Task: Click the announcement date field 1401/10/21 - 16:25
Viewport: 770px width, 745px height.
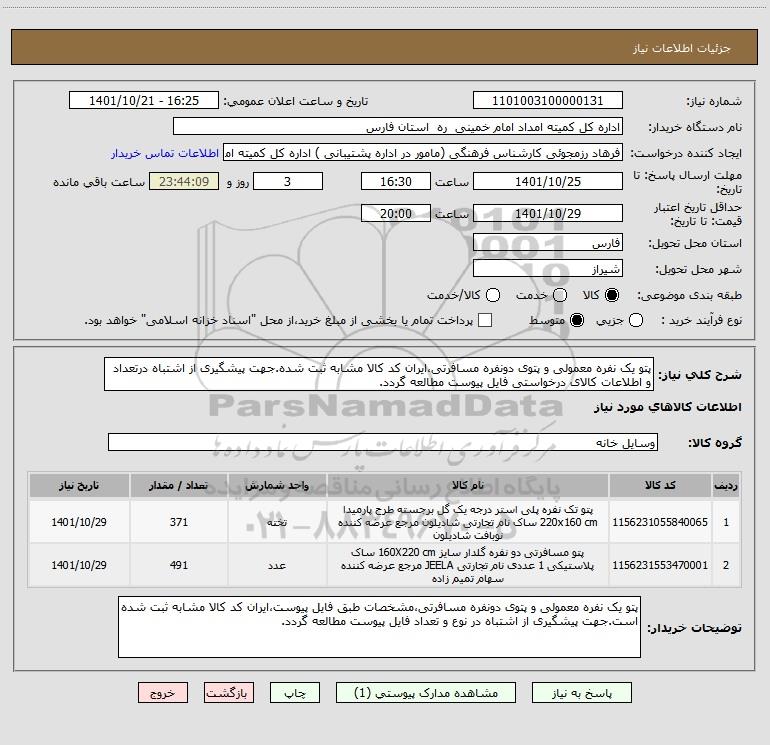Action: click(144, 101)
